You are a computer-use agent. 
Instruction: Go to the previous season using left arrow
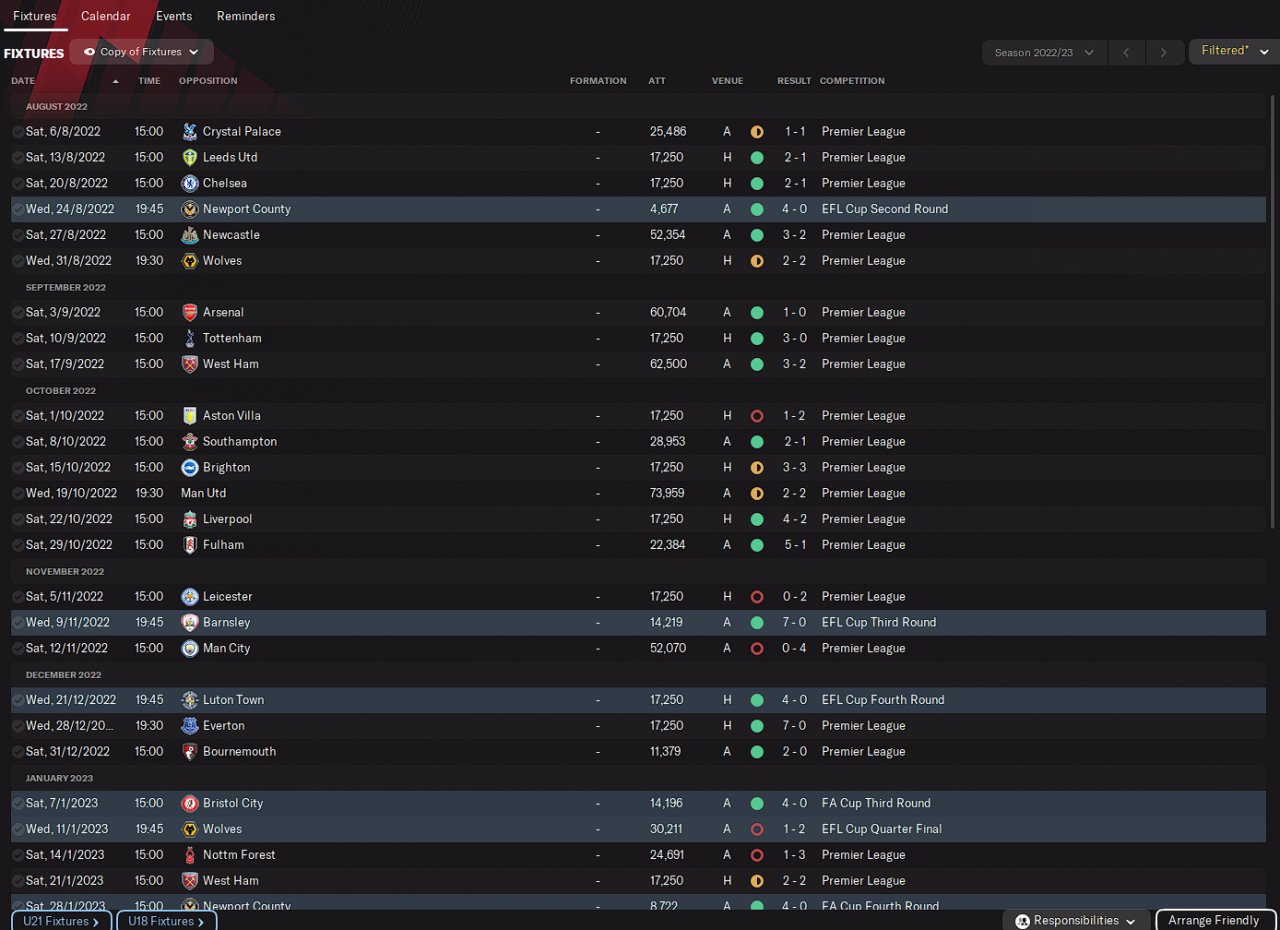(1126, 52)
